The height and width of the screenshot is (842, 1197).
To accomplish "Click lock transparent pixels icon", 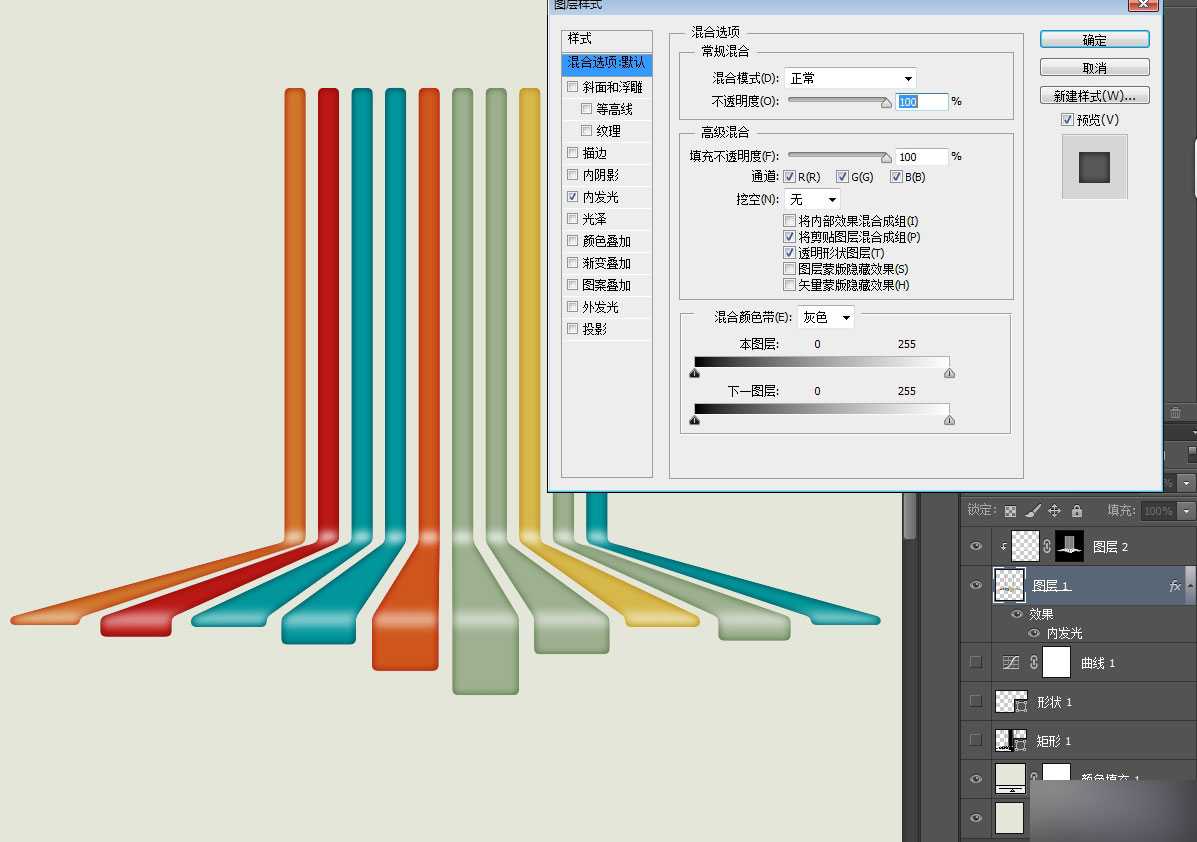I will (1010, 511).
